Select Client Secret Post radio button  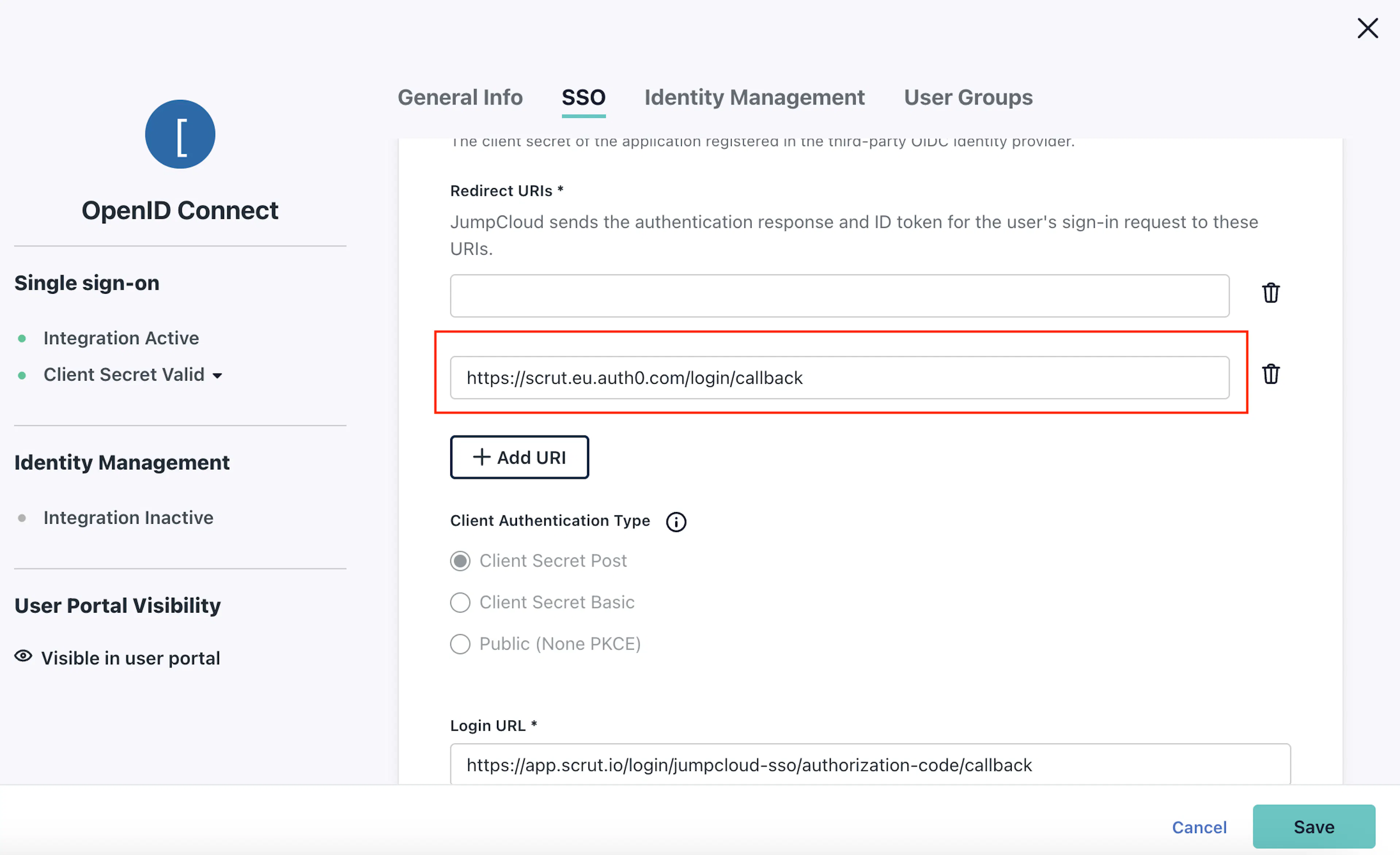tap(460, 561)
